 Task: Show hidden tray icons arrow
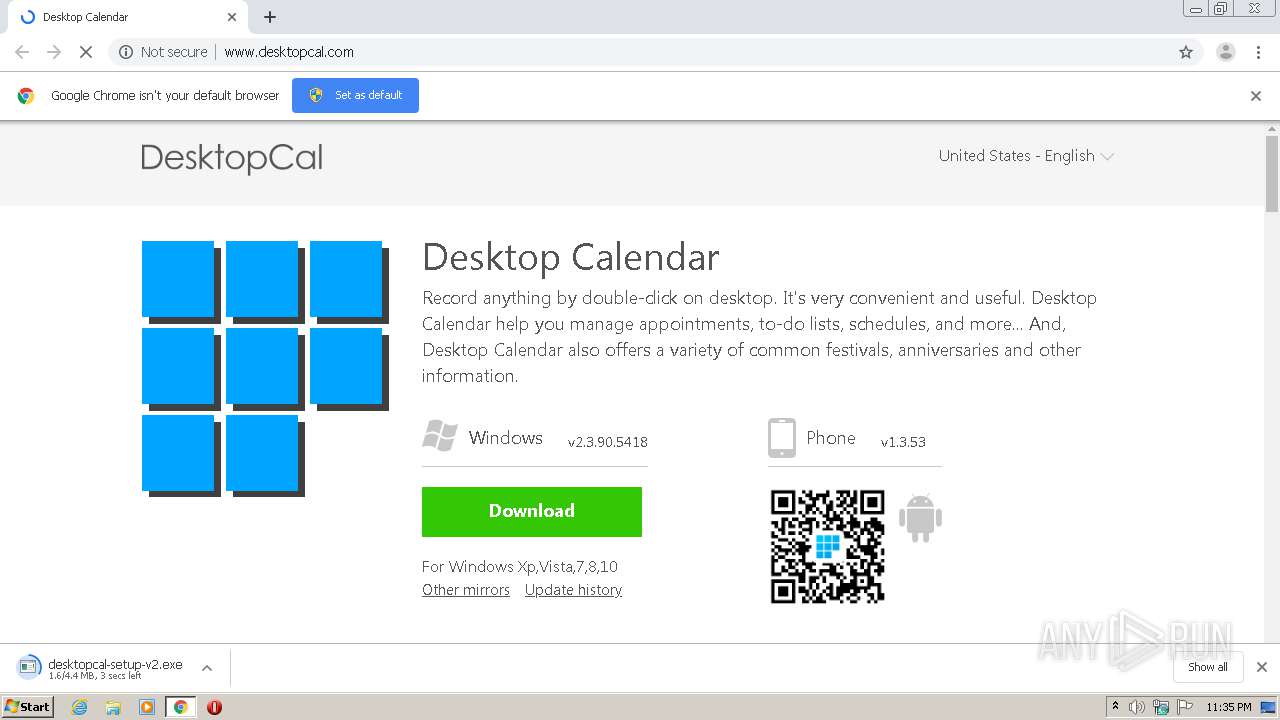[x=1115, y=706]
